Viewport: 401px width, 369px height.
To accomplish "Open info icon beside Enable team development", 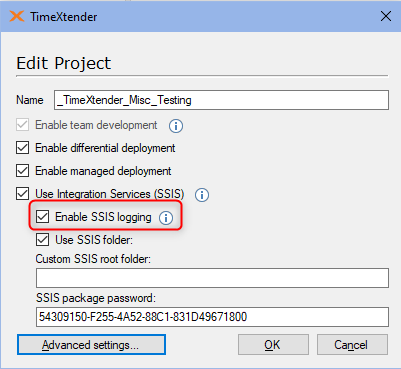I will [176, 126].
